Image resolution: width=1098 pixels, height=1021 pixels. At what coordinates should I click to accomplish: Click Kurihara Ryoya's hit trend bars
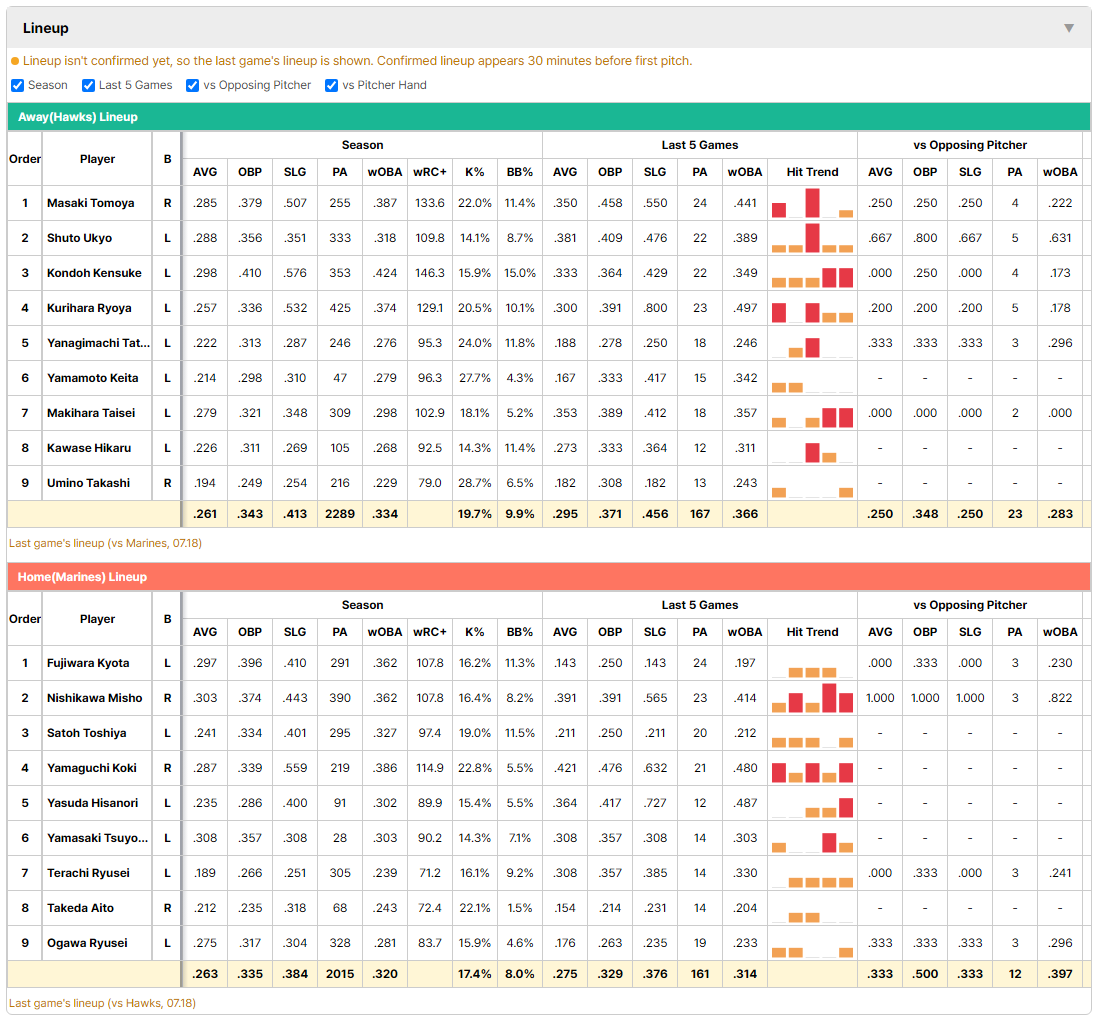812,308
